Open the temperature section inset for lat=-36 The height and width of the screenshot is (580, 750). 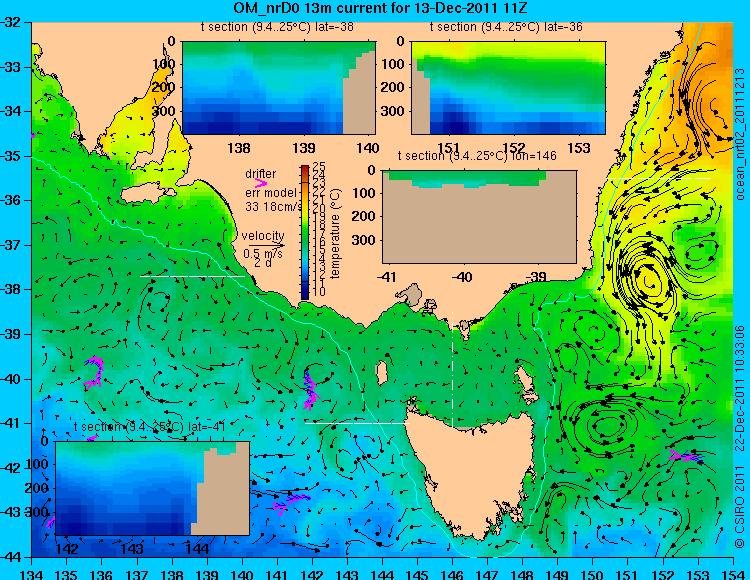pos(508,88)
